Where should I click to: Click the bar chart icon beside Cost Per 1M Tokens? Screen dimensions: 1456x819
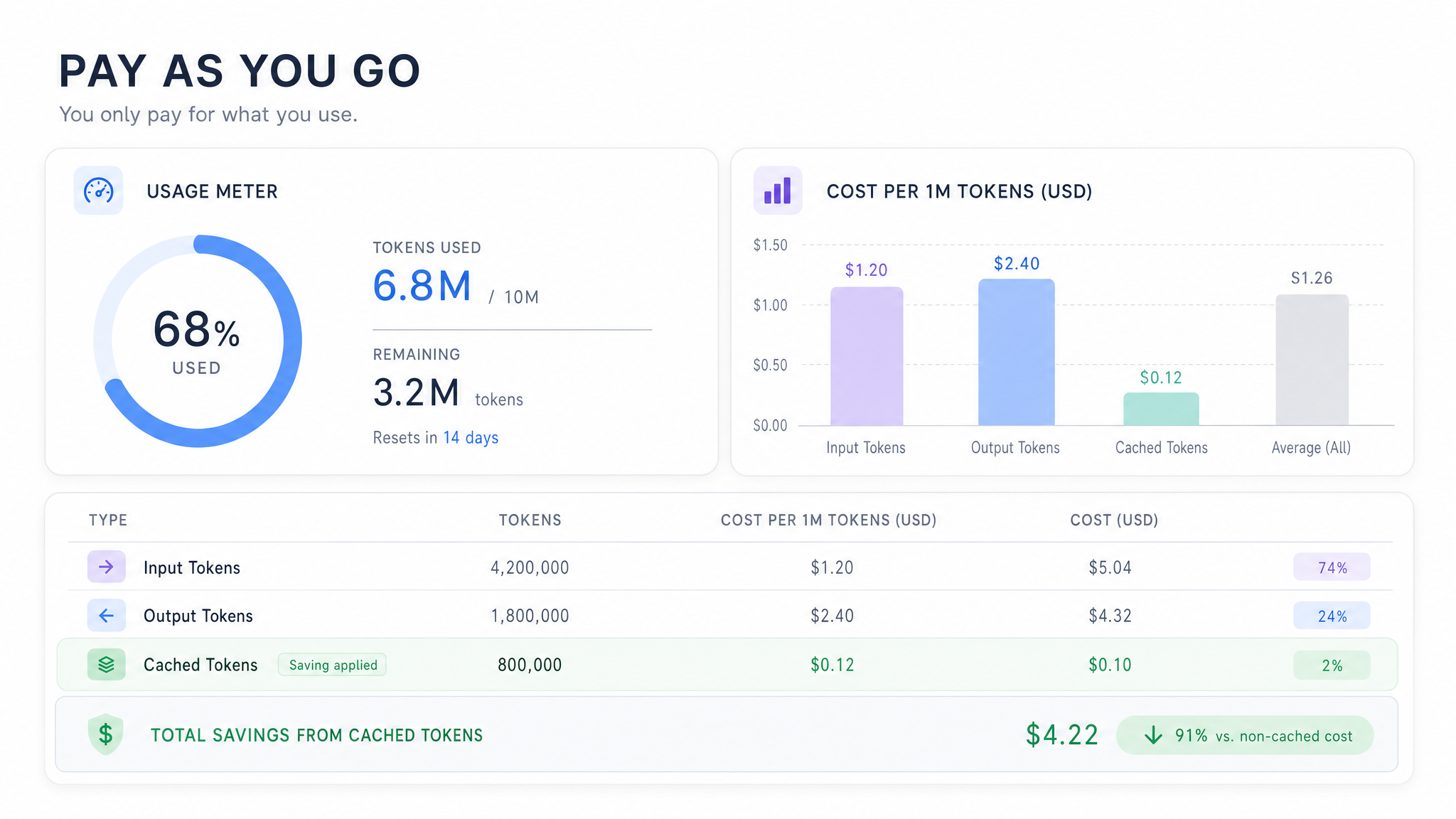click(x=778, y=191)
